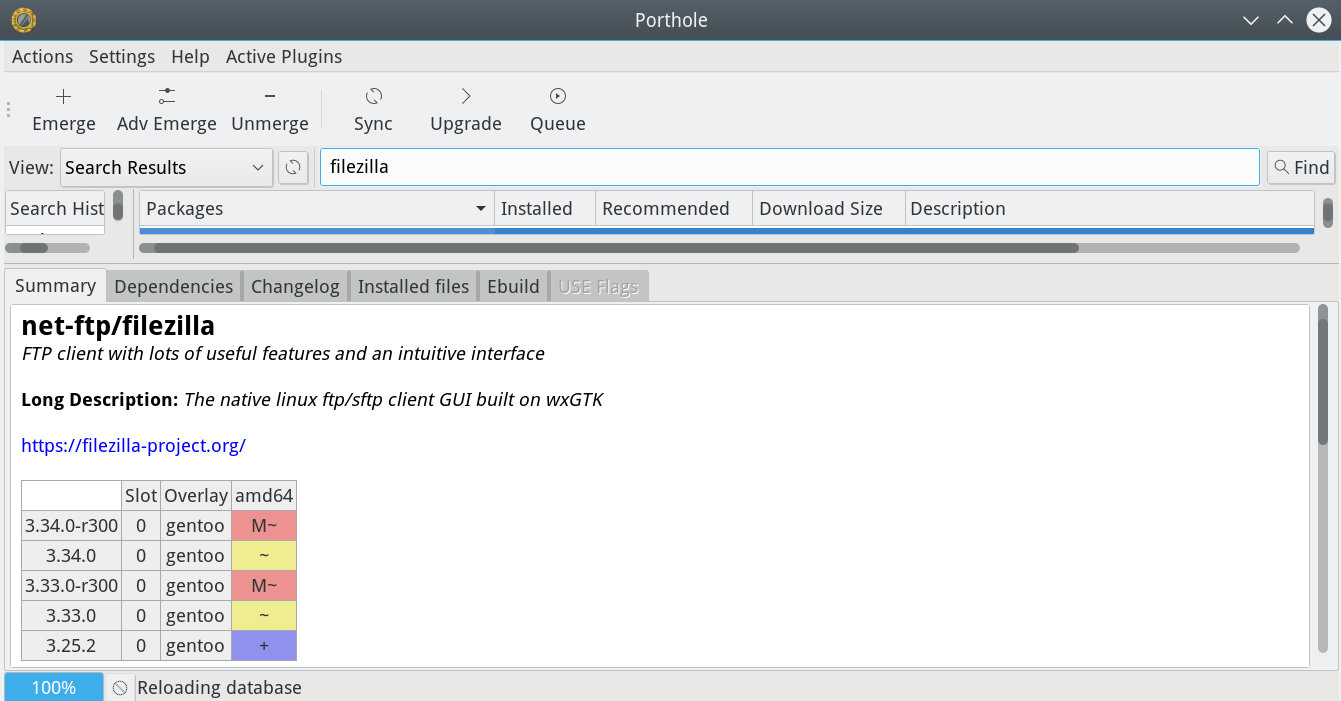Click the yellow ~ cell for 3.34.0
The image size is (1341, 701).
(264, 556)
